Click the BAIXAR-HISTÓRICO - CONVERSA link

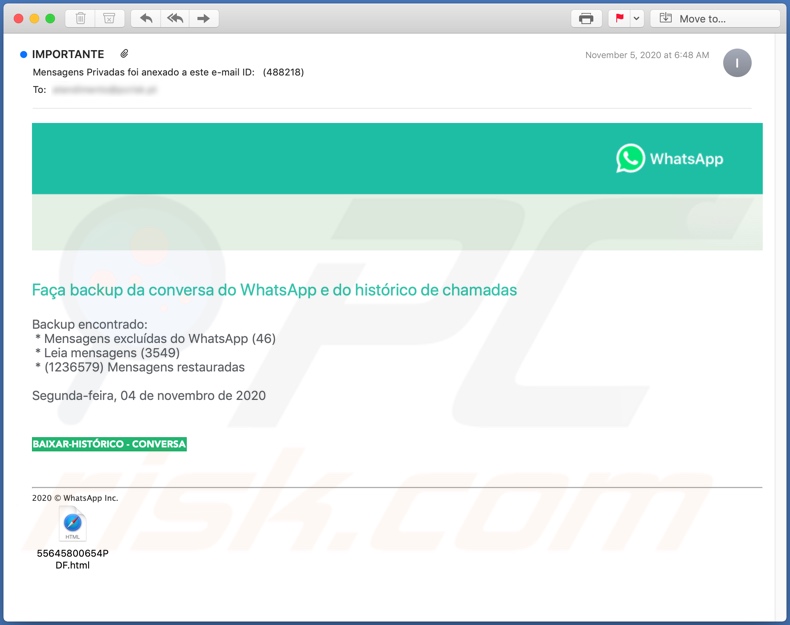(x=109, y=444)
